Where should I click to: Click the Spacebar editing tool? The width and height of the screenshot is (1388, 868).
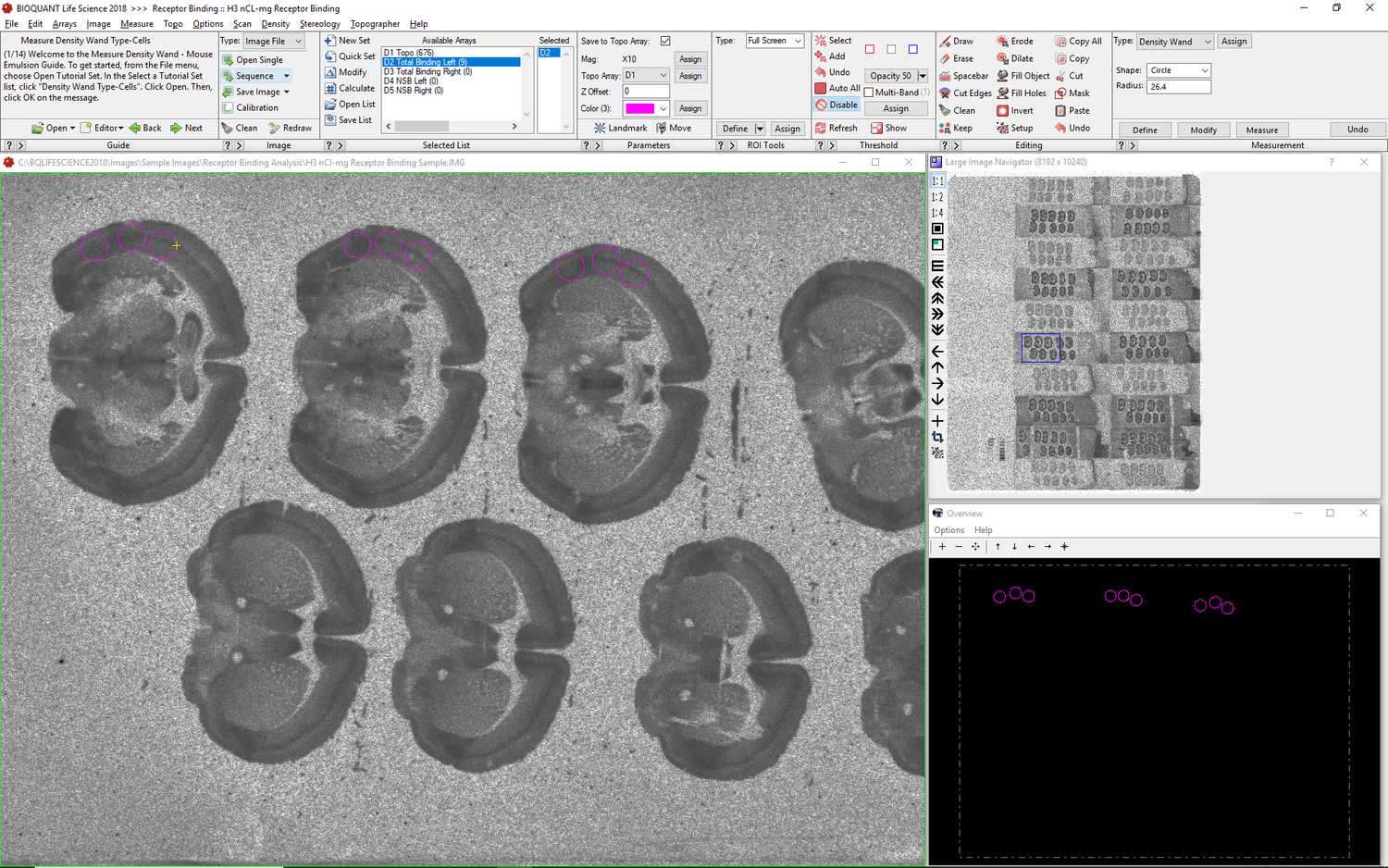tap(963, 76)
